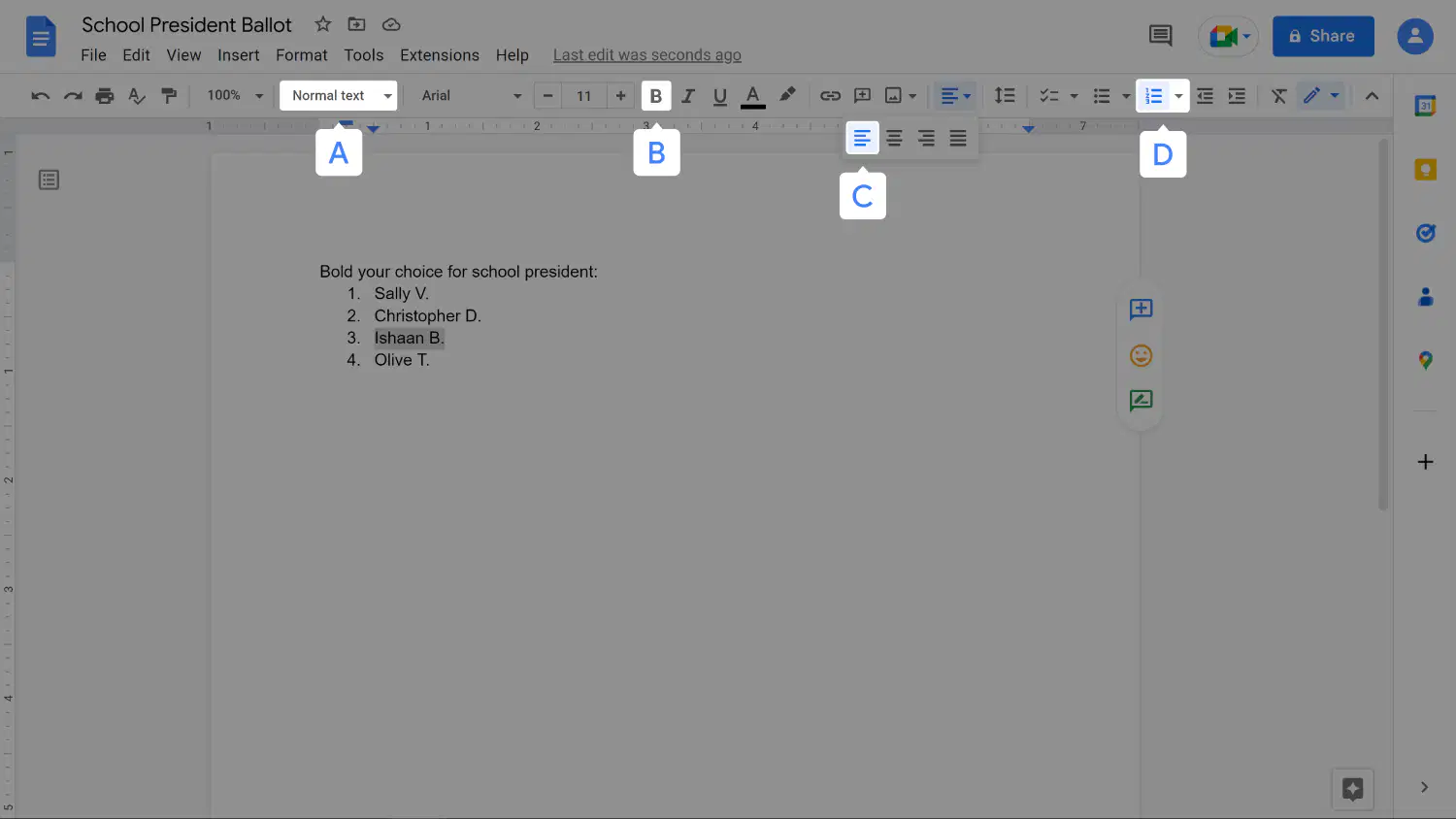Hide the menus with the up chevron
This screenshot has width=1456, height=819.
coord(1372,96)
